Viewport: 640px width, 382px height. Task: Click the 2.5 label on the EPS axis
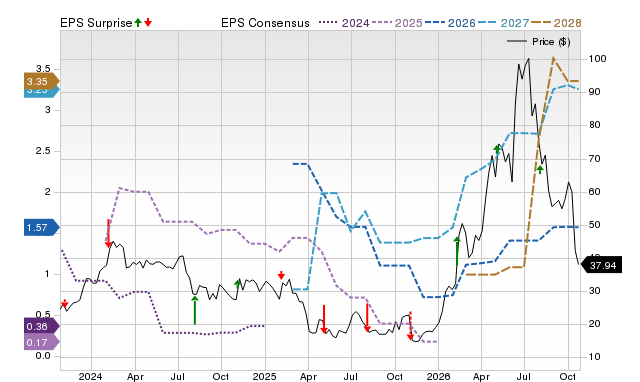pos(43,151)
